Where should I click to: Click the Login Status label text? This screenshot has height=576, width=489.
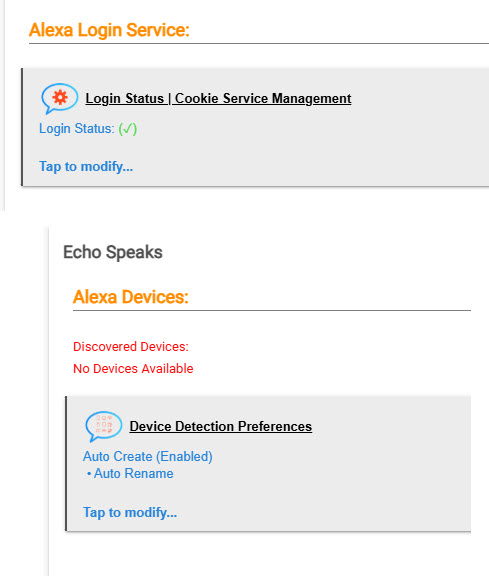77,129
